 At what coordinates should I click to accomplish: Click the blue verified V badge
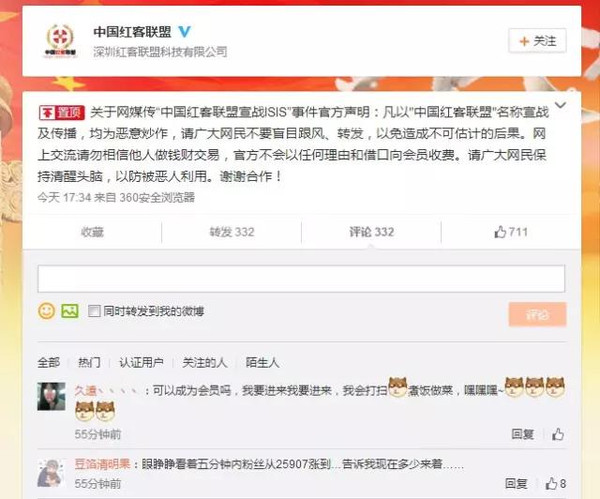click(x=184, y=31)
